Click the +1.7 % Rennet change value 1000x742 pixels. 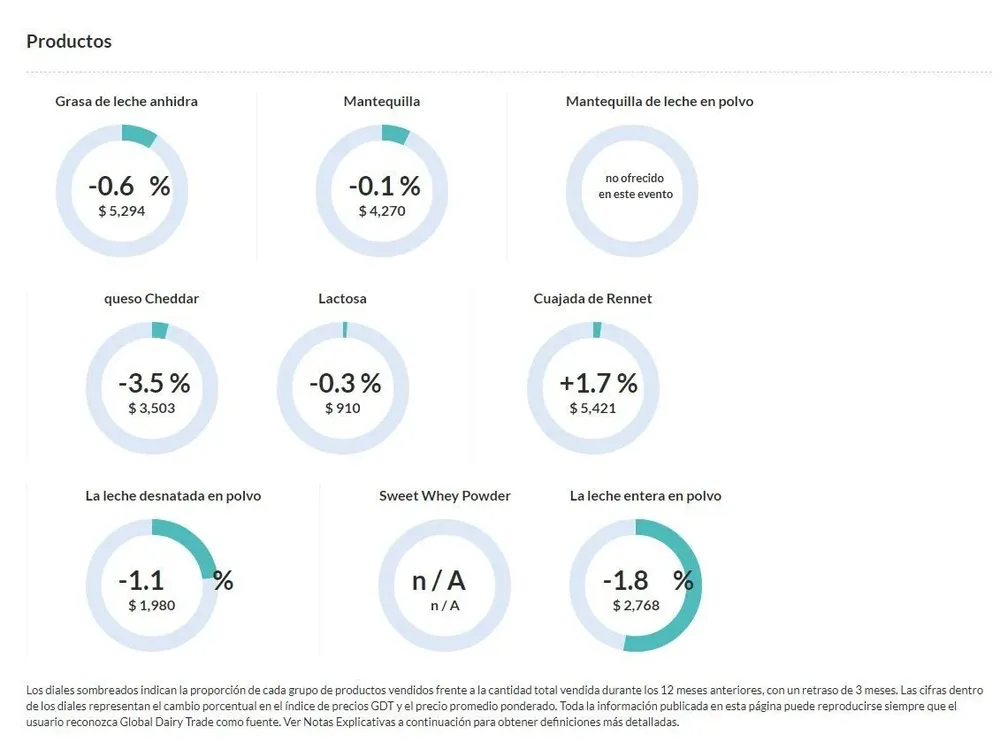coord(598,383)
